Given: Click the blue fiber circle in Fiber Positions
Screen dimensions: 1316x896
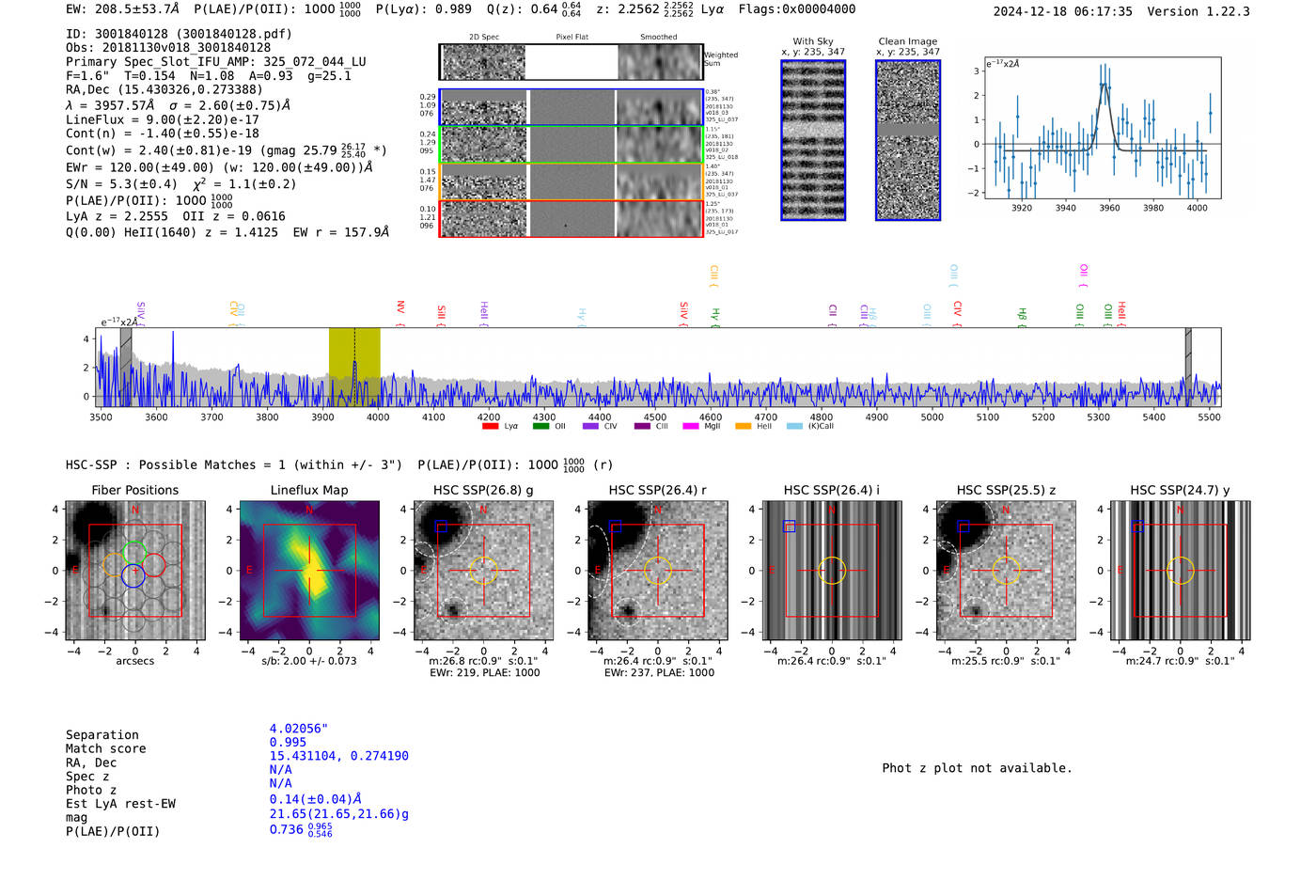Looking at the screenshot, I should pos(133,577).
